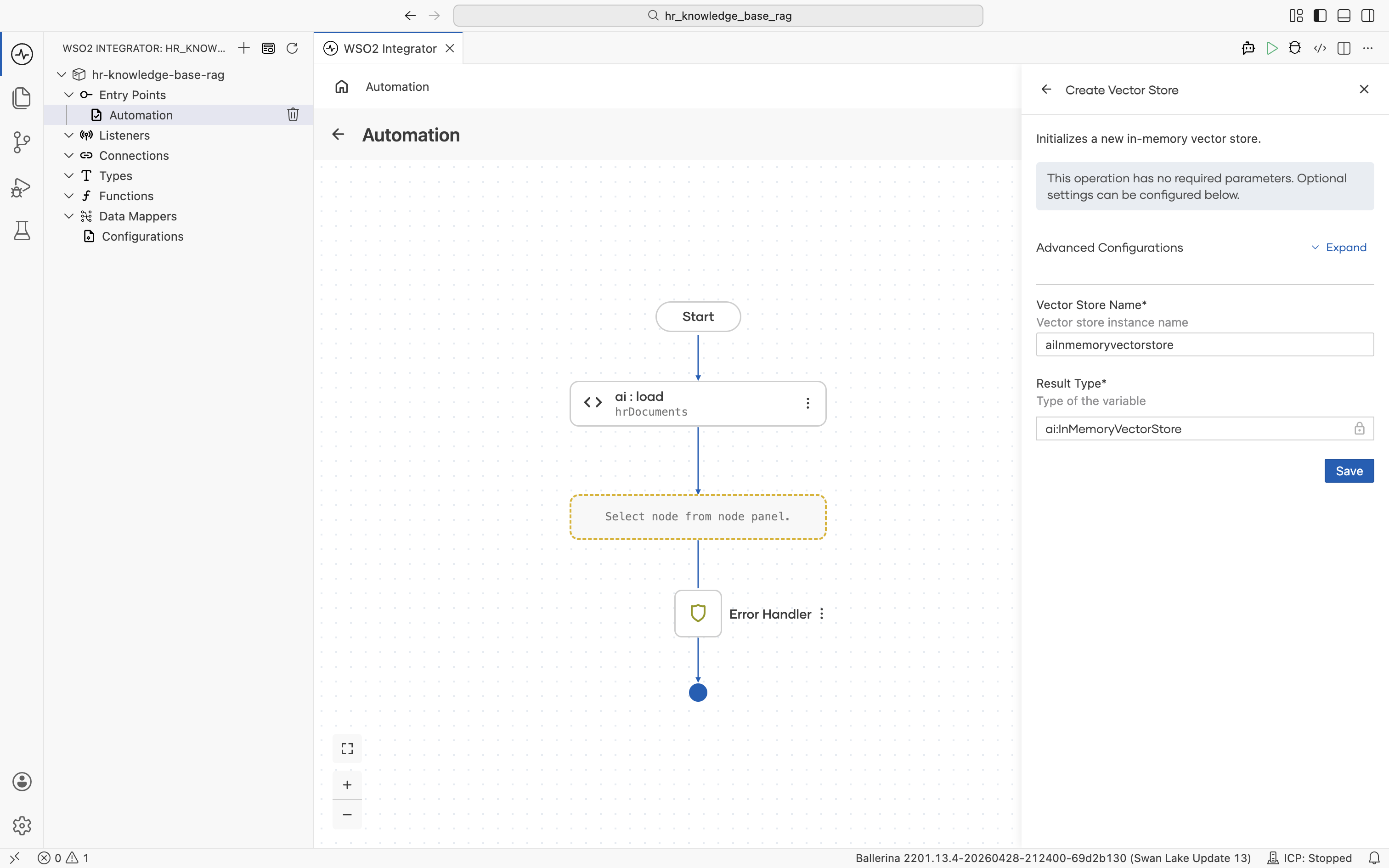
Task: Navigate back in title bar history
Action: 410,16
